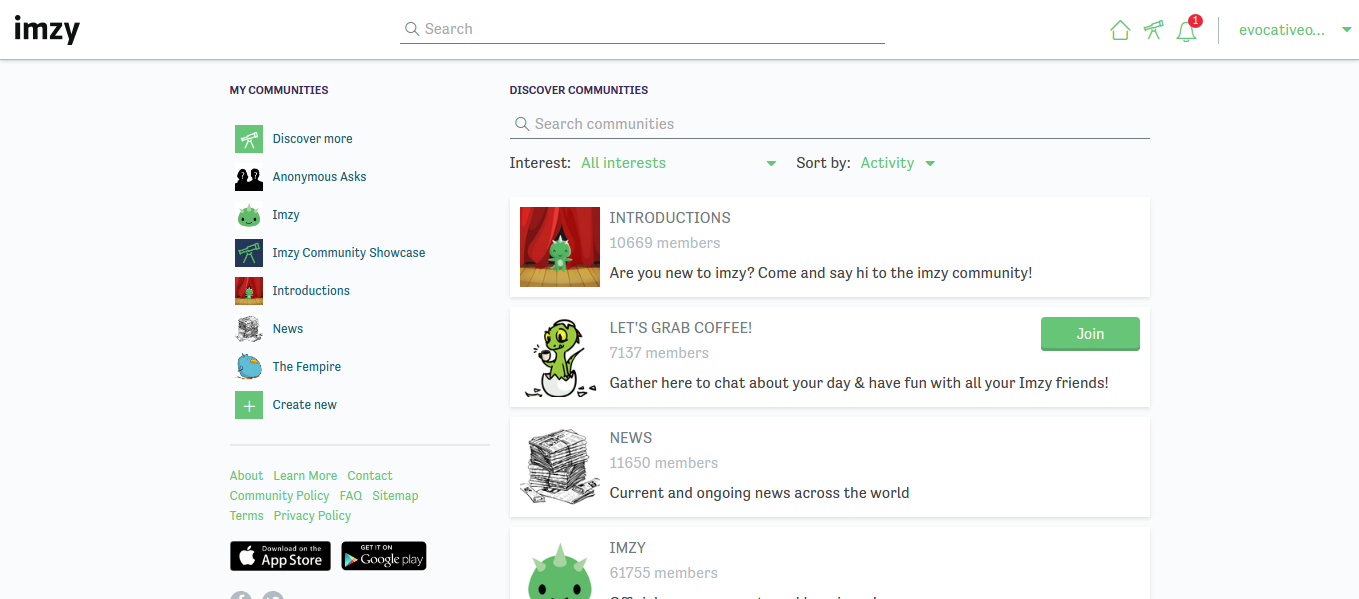The width and height of the screenshot is (1359, 599).
Task: Open the IMZY green dragon thumbnail
Action: (x=560, y=568)
